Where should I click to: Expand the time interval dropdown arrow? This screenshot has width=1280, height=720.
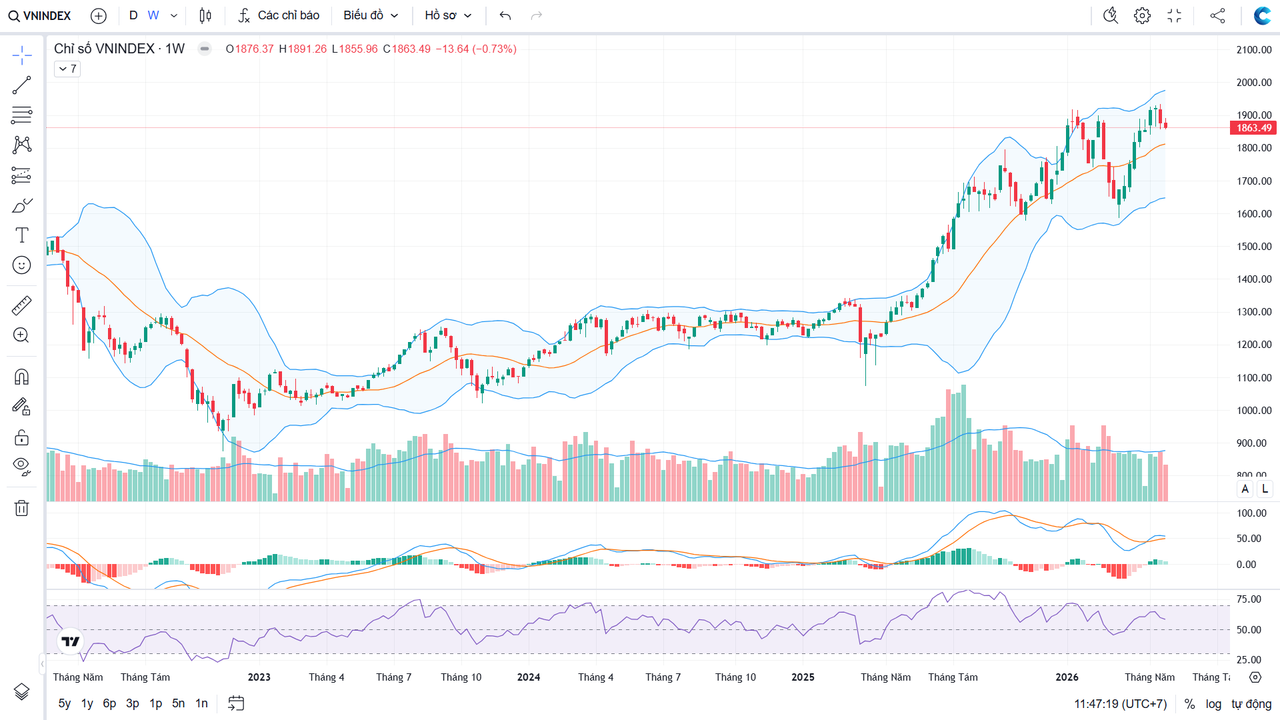tap(174, 15)
